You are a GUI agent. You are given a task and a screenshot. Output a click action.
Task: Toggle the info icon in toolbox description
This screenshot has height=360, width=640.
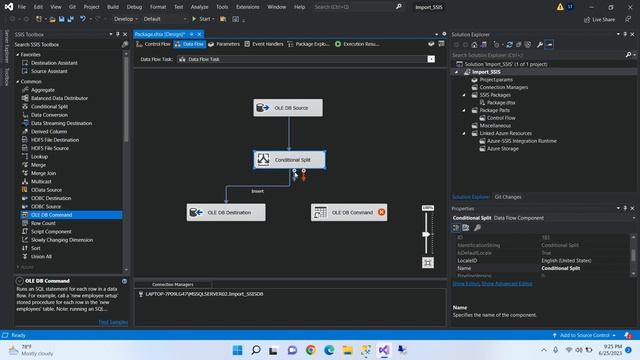coord(124,281)
